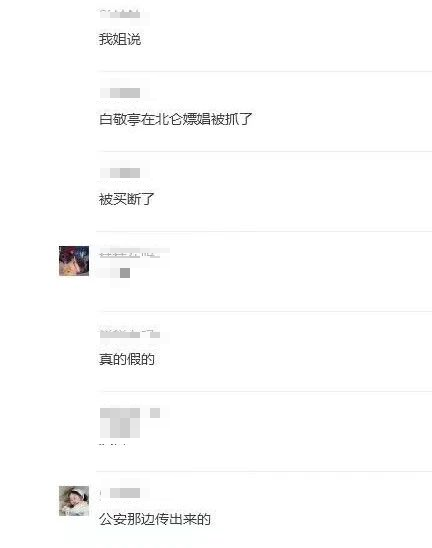The height and width of the screenshot is (548, 432).
Task: Click blurred sender name above the 北仑 message
Action: tap(120, 93)
